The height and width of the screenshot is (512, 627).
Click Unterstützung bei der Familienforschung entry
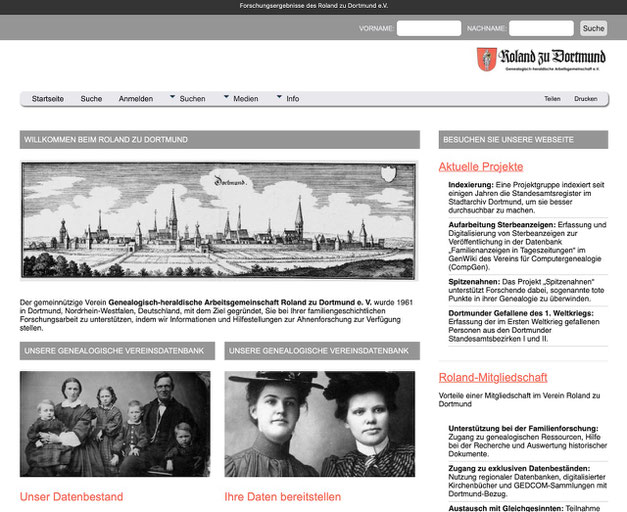tap(528, 441)
